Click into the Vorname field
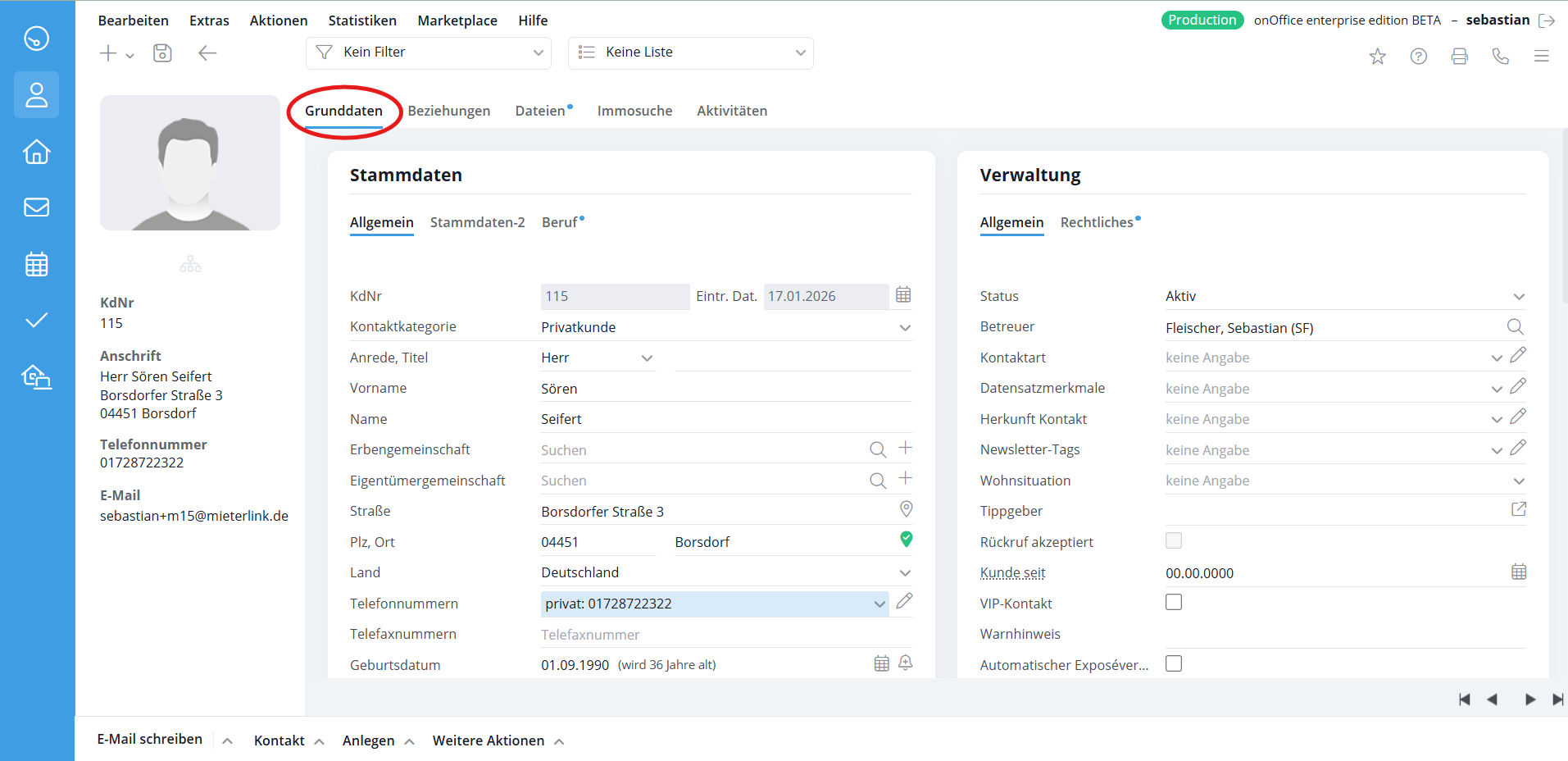The width and height of the screenshot is (1568, 761). pos(725,389)
